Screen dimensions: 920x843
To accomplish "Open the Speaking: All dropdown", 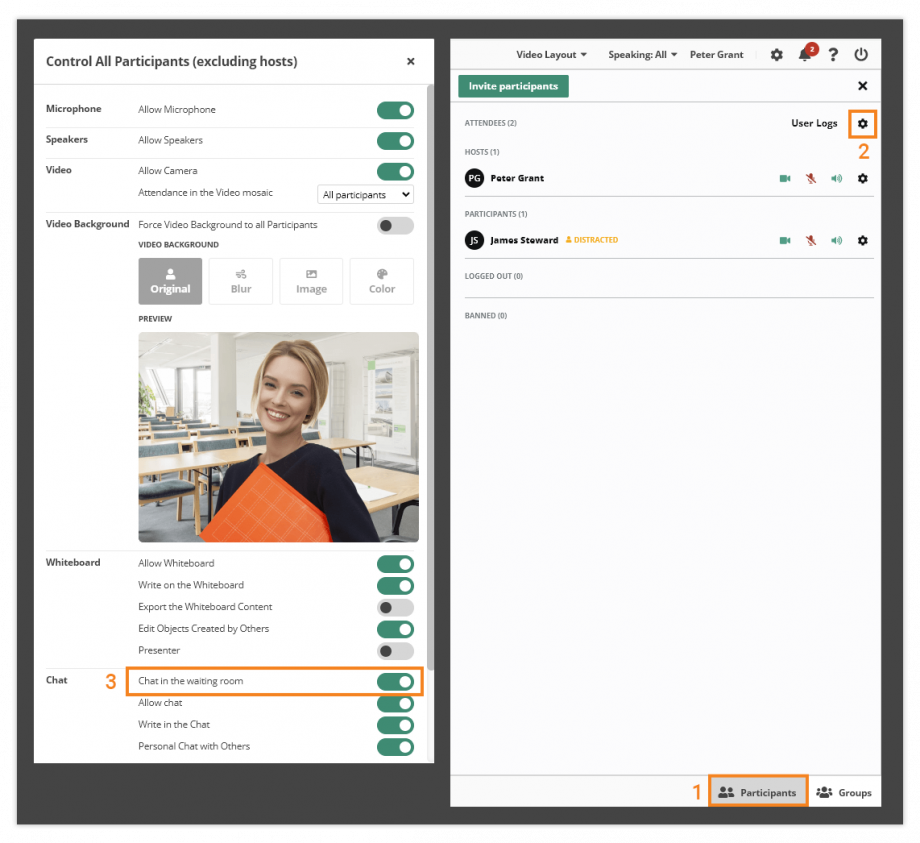I will click(641, 55).
